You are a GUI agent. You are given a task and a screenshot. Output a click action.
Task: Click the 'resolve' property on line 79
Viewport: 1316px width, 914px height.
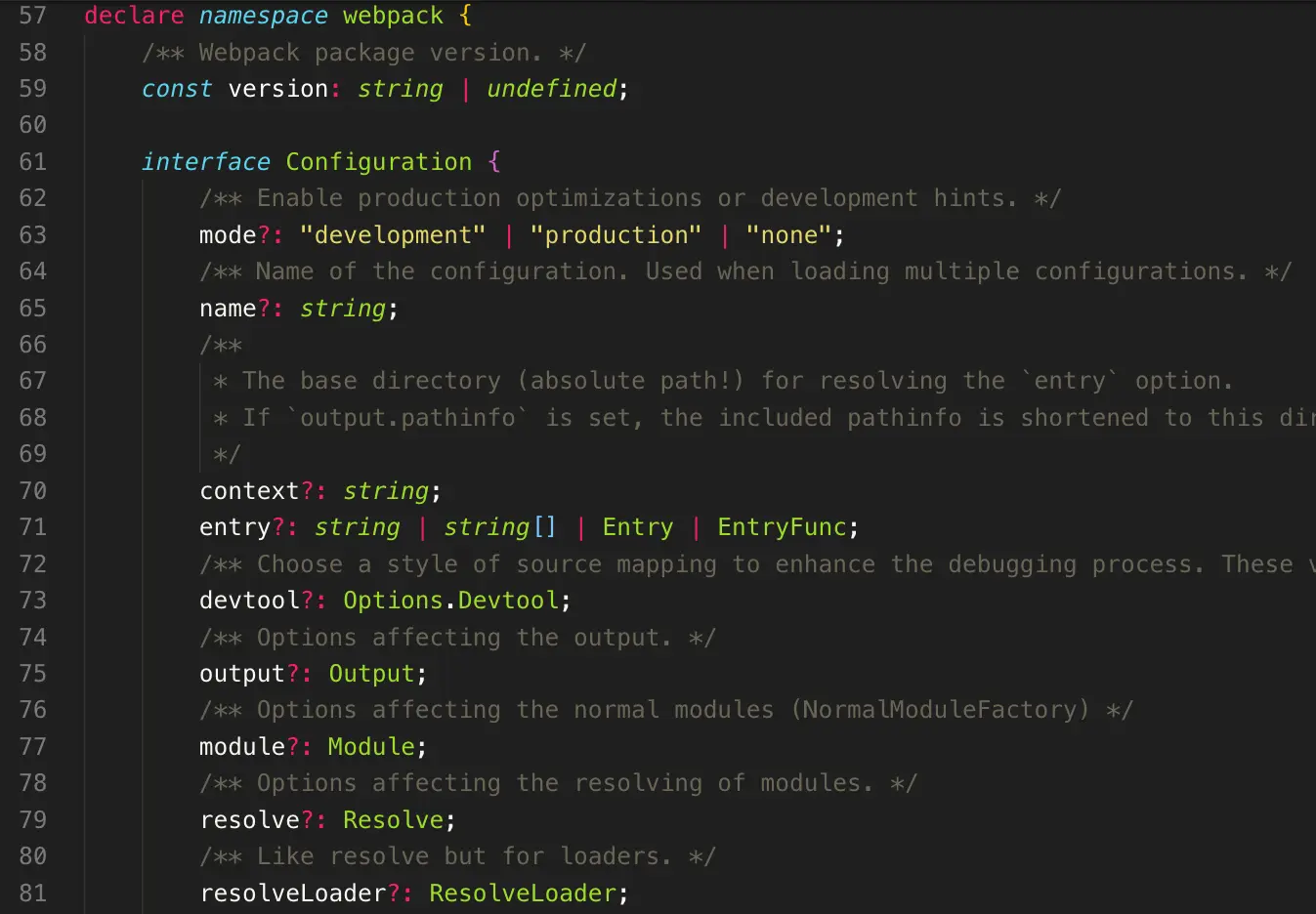click(249, 820)
